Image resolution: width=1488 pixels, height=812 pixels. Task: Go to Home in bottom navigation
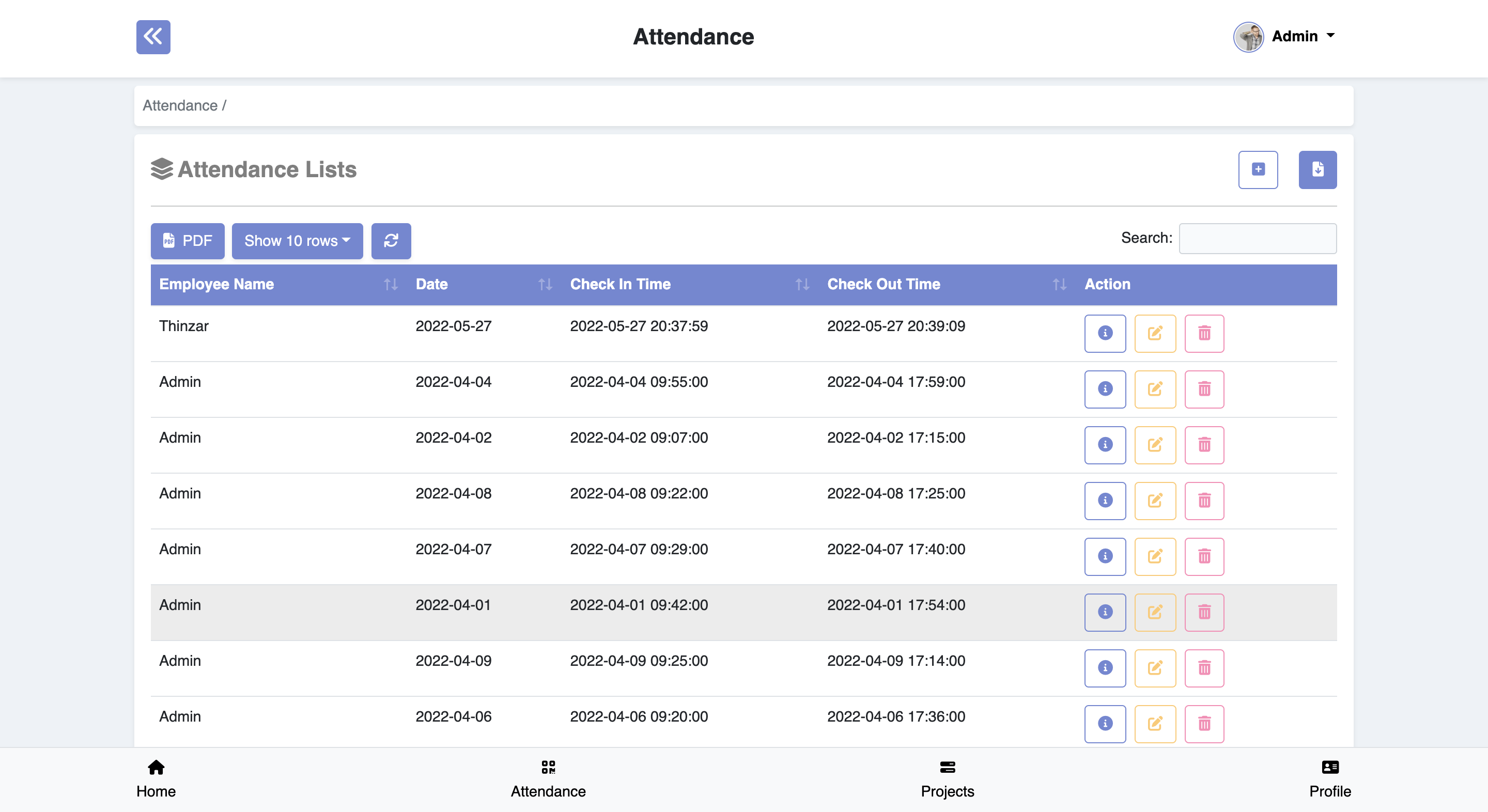(156, 779)
